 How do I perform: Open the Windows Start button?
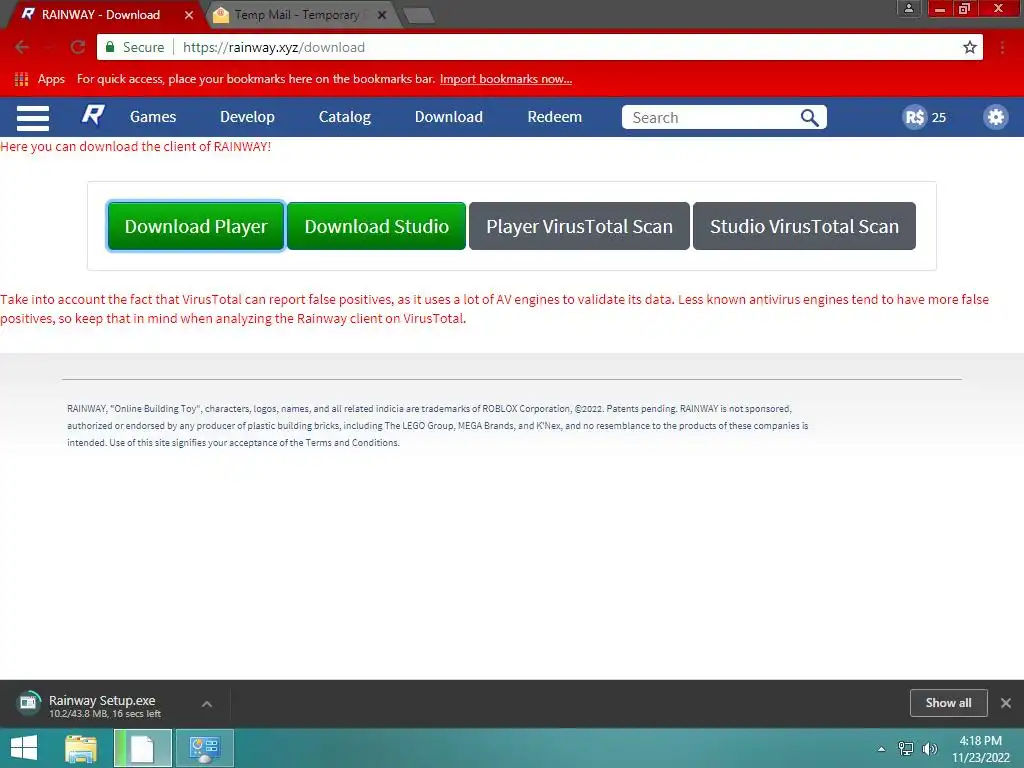tap(24, 748)
